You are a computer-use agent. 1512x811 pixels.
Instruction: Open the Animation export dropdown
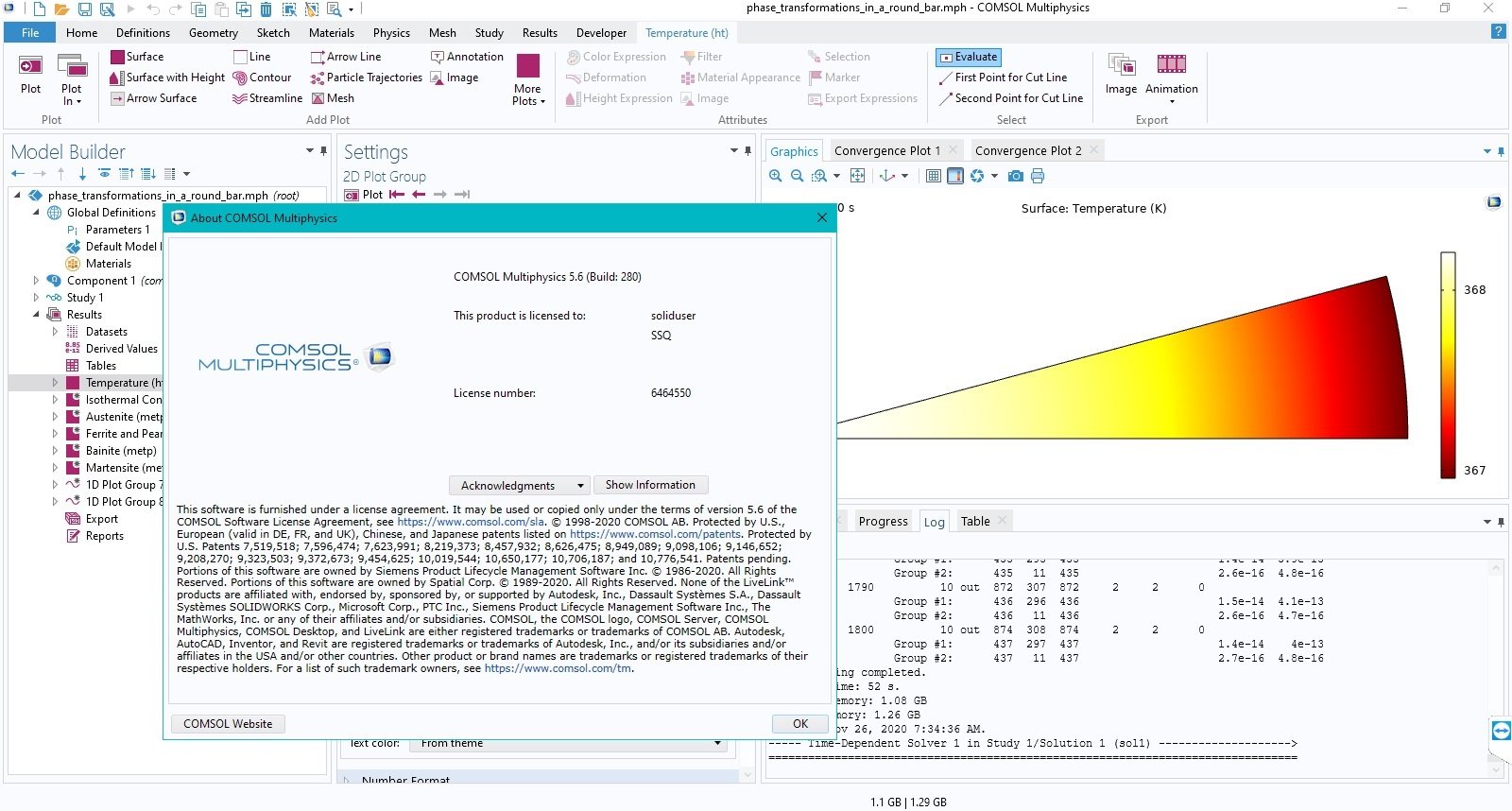point(1172,79)
